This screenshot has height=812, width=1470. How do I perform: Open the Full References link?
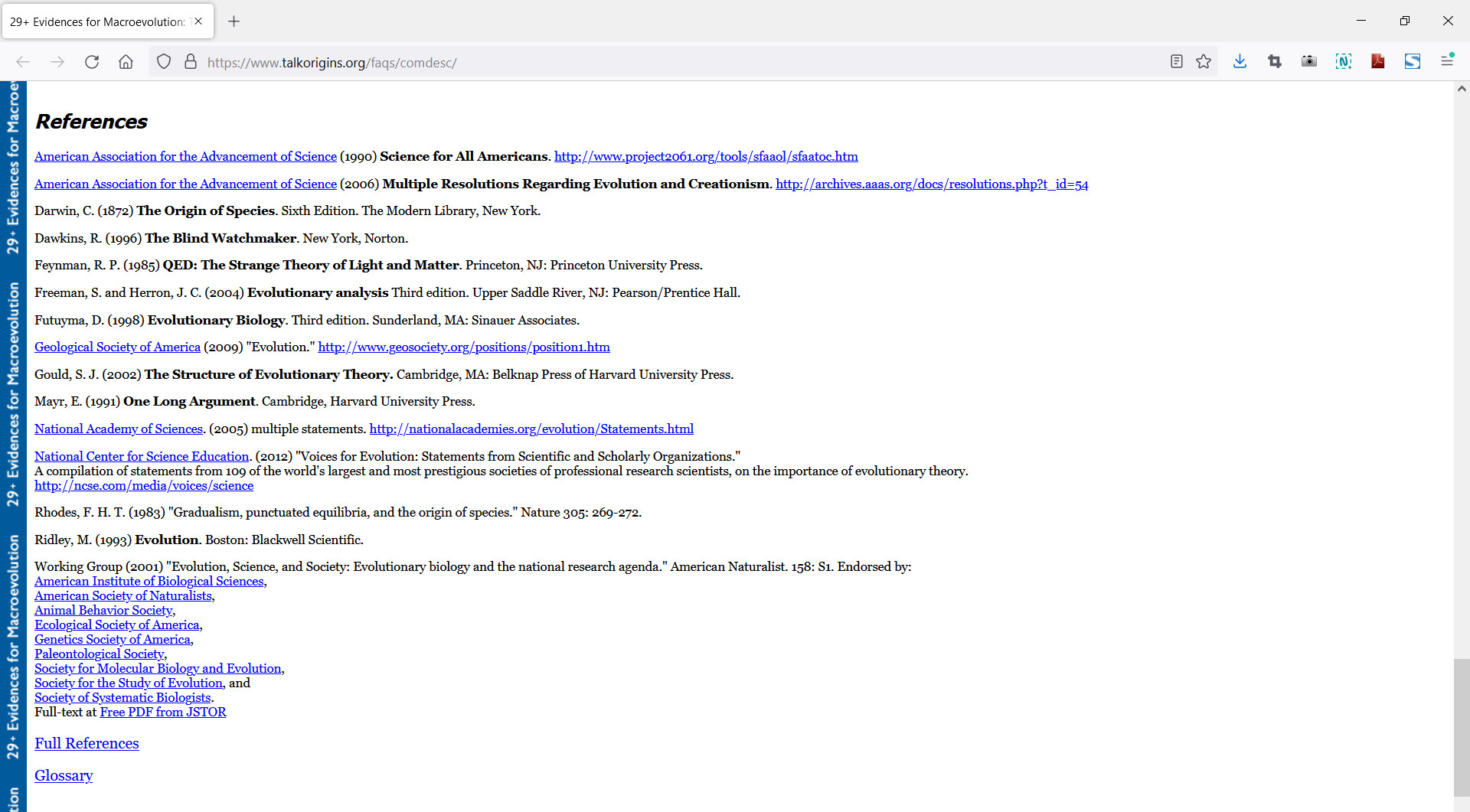point(87,744)
